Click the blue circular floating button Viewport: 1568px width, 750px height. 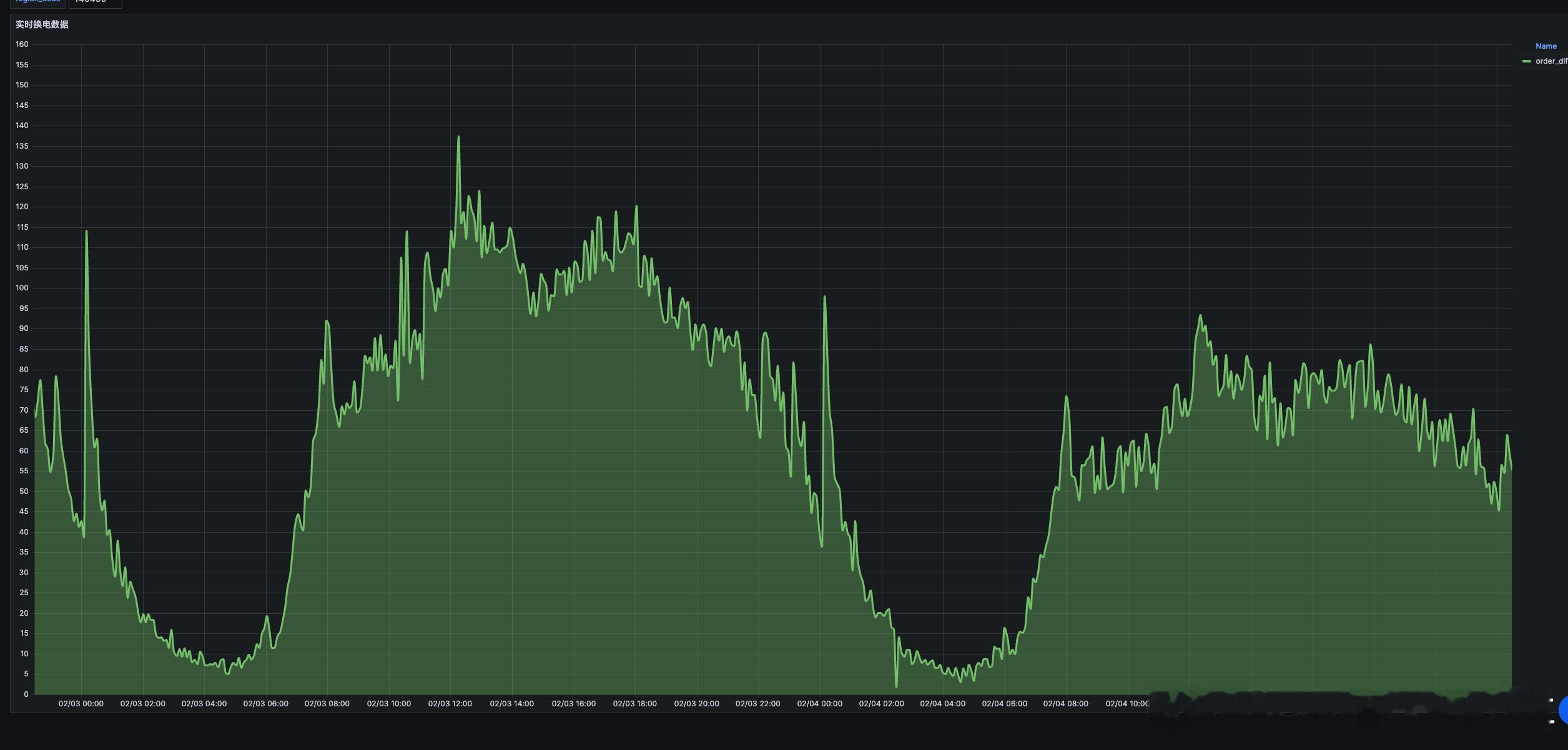tap(1563, 709)
